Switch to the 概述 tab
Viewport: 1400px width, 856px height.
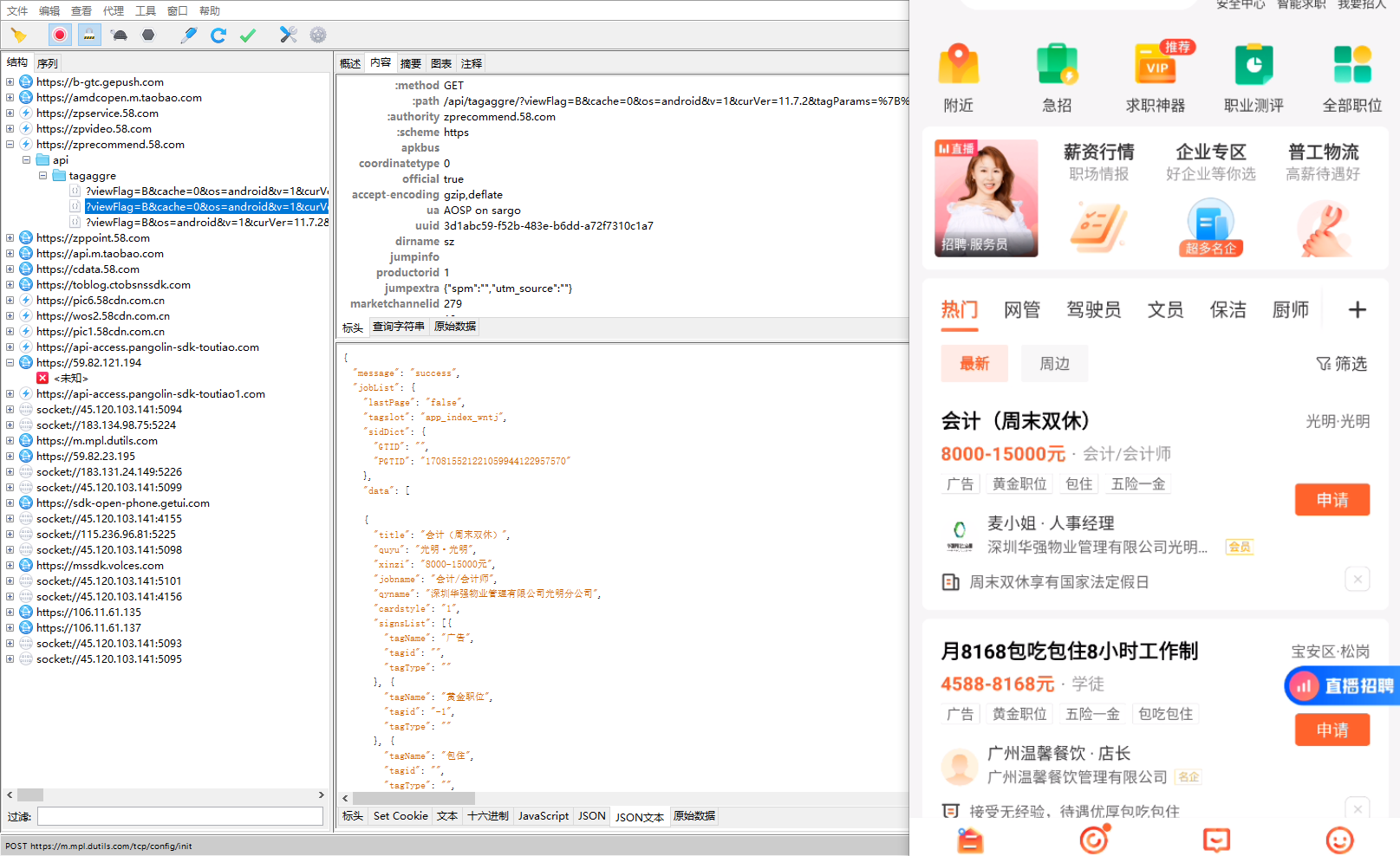[350, 63]
